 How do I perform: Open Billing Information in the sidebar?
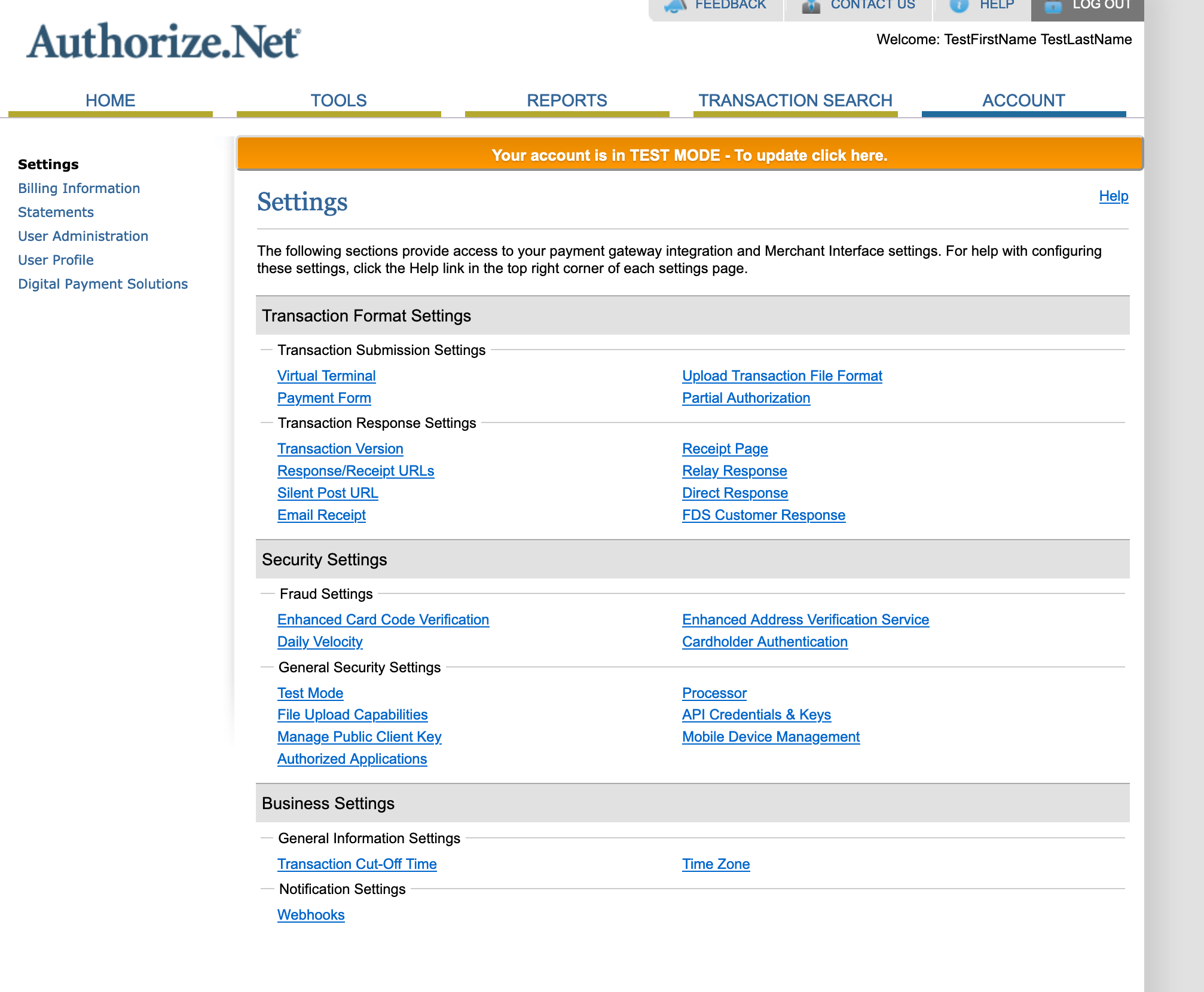(x=79, y=188)
